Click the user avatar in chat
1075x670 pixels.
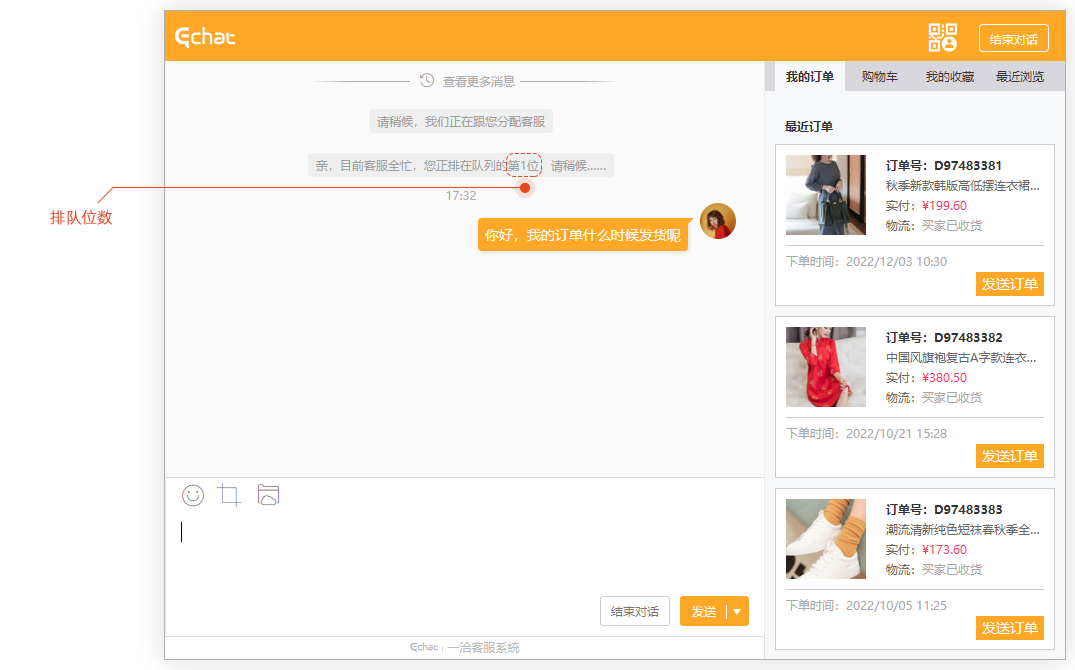click(x=717, y=221)
